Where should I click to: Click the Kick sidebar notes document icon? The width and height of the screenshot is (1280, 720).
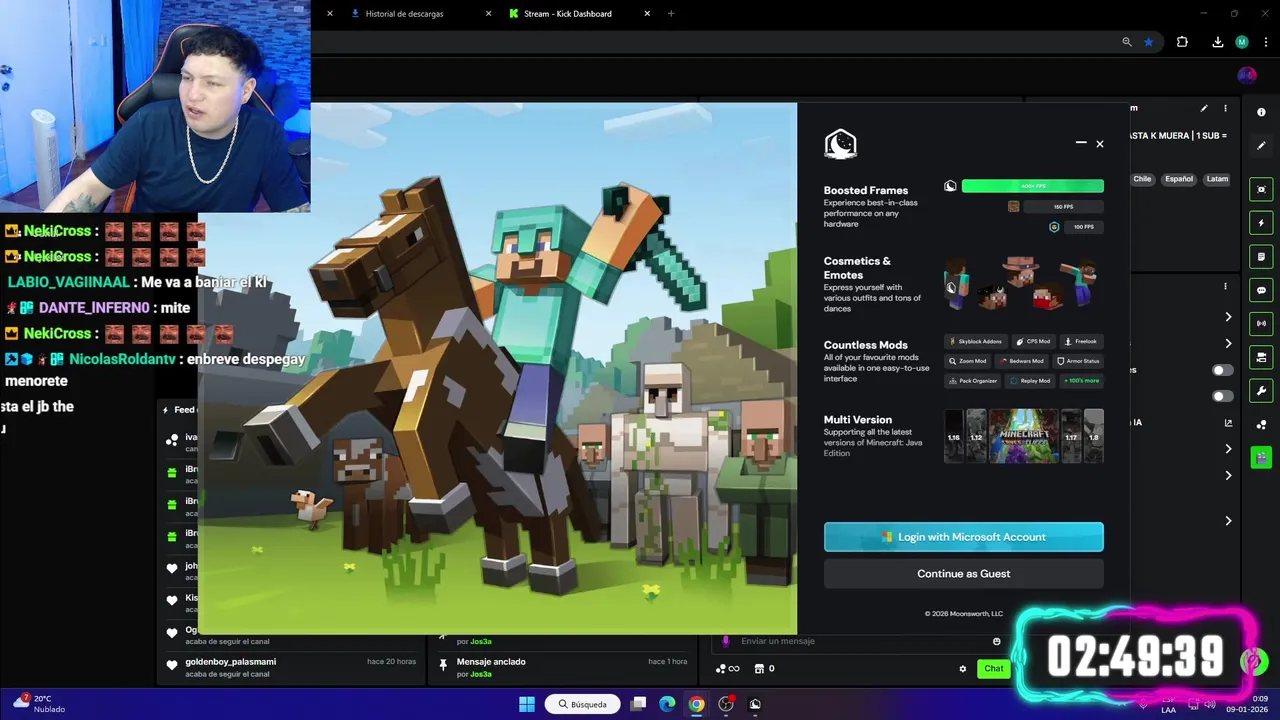pos(1261,257)
